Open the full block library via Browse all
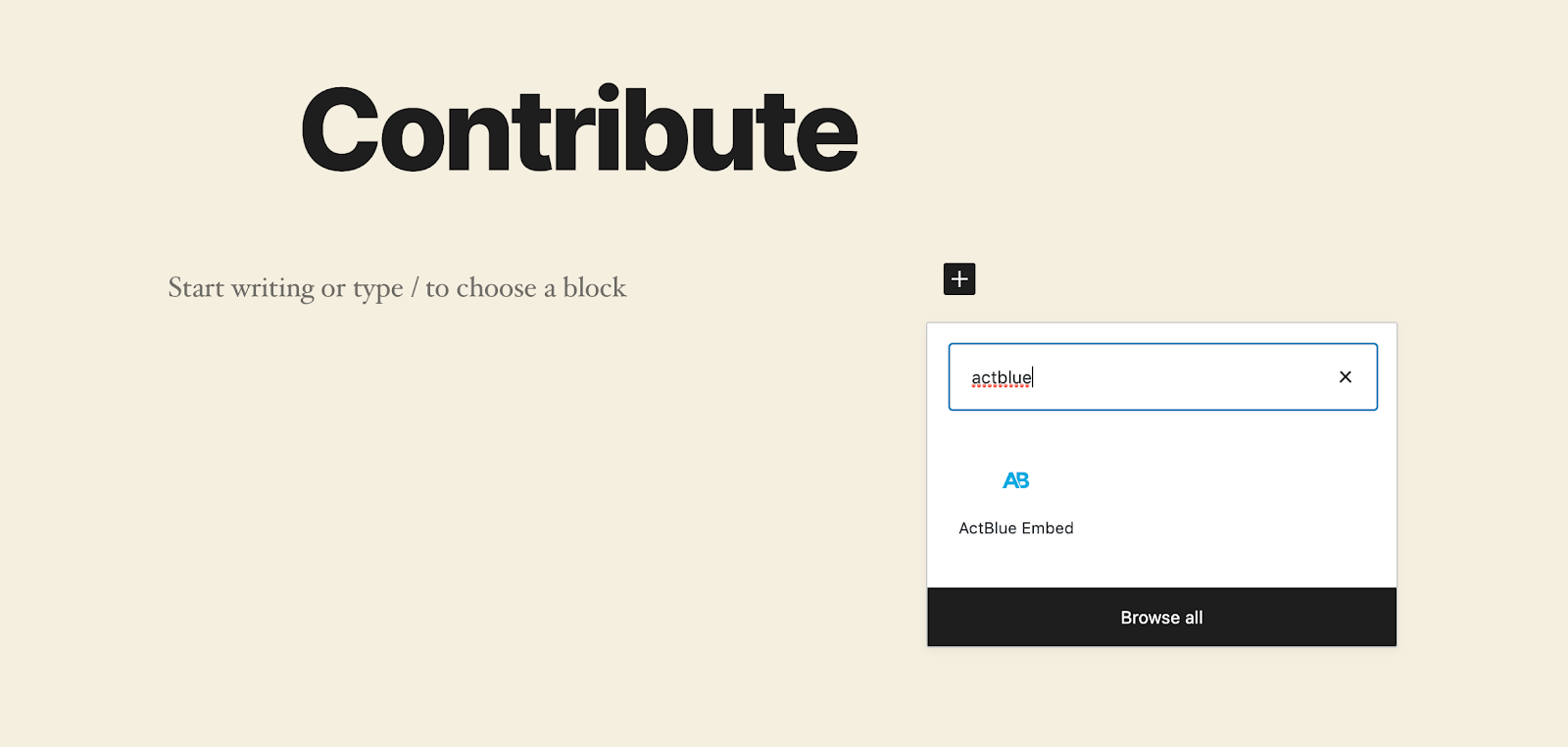Image resolution: width=1568 pixels, height=747 pixels. tap(1161, 618)
